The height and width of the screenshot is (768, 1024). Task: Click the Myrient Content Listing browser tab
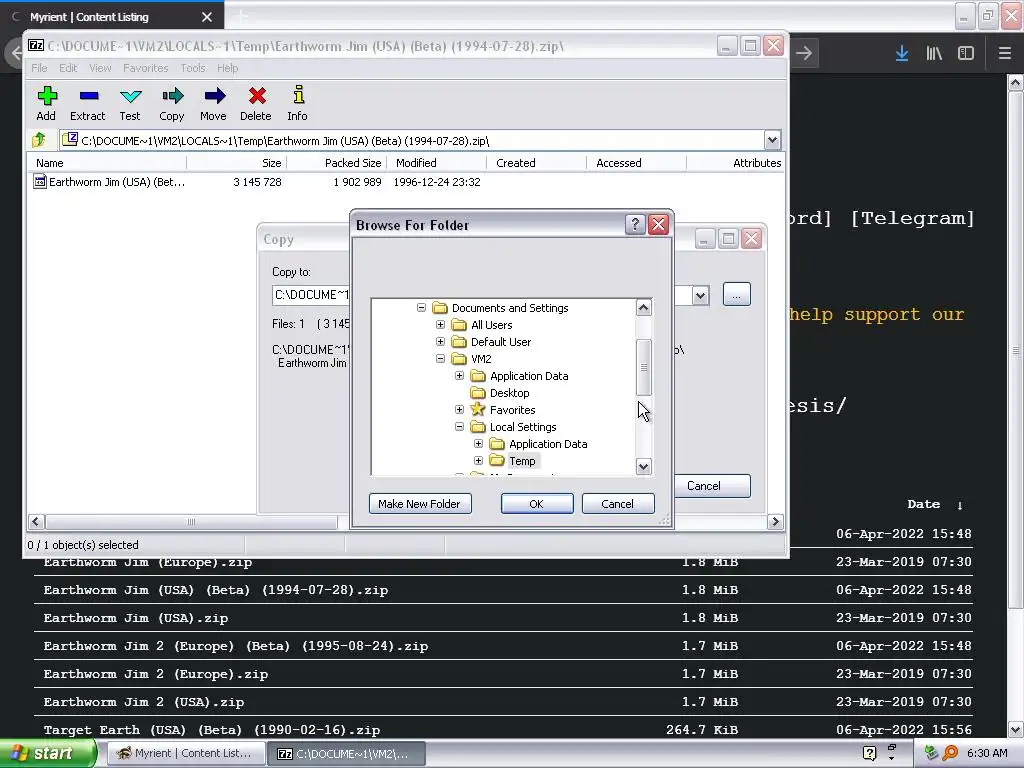point(112,17)
